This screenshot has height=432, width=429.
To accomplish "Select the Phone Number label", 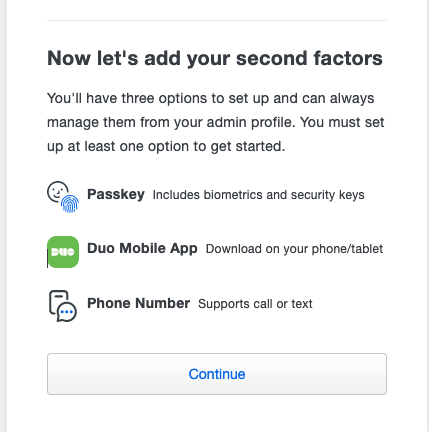I will (x=138, y=303).
